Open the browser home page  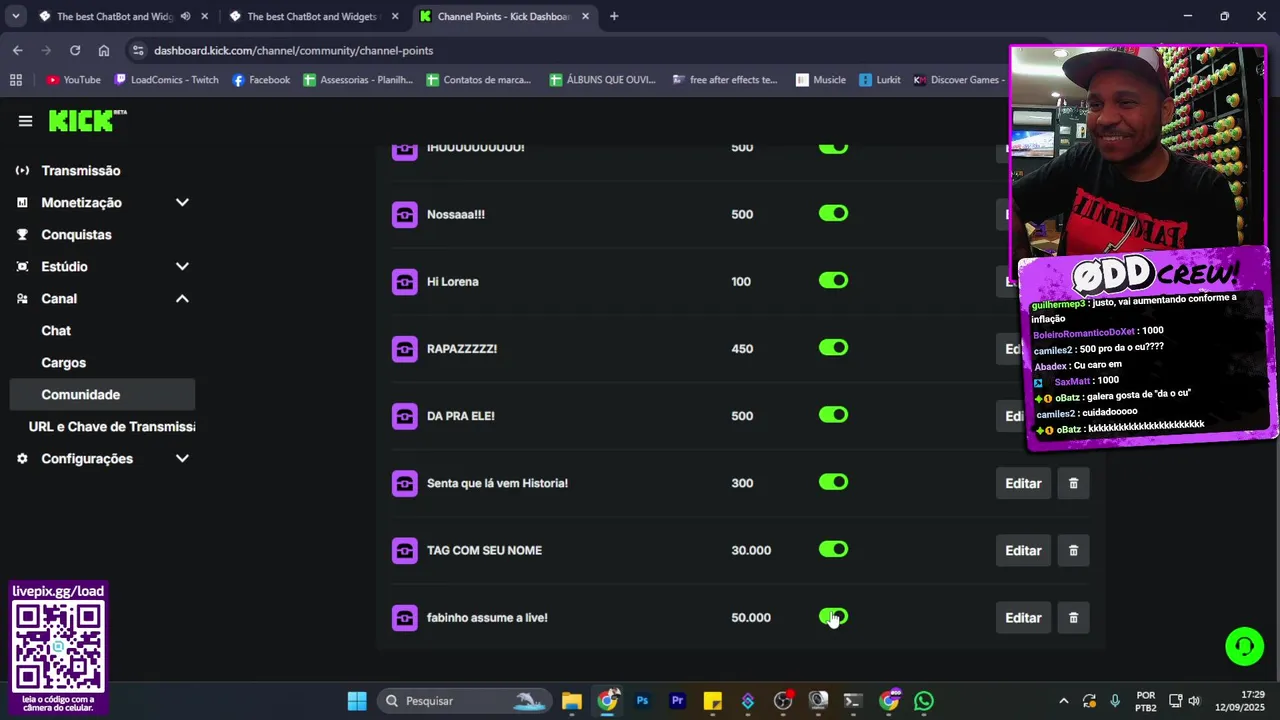pyautogui.click(x=104, y=50)
